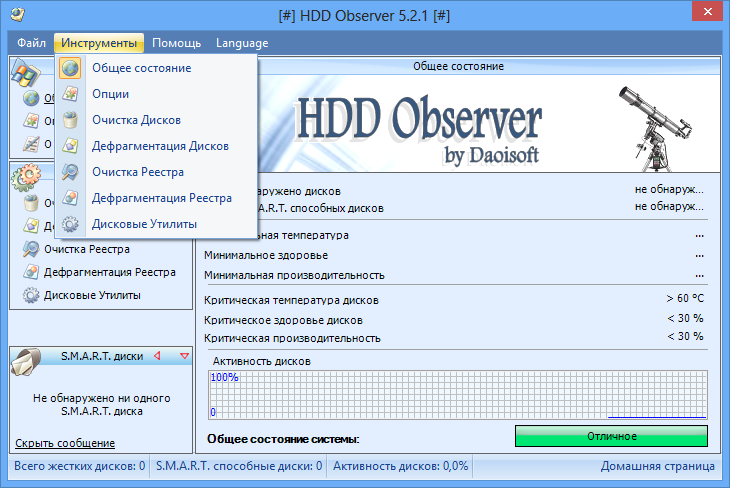
Task: Open Очистка Реестра in sidebar
Action: [x=87, y=249]
